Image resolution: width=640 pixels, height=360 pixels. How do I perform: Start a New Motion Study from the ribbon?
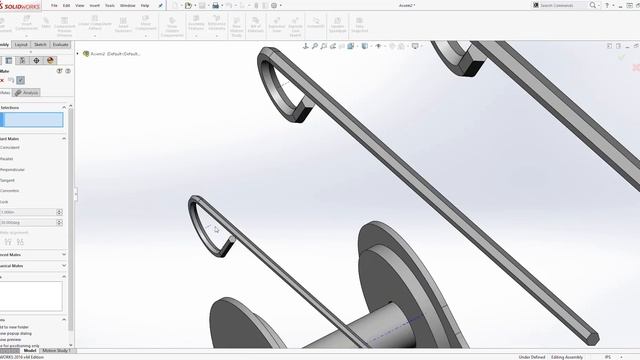[237, 27]
